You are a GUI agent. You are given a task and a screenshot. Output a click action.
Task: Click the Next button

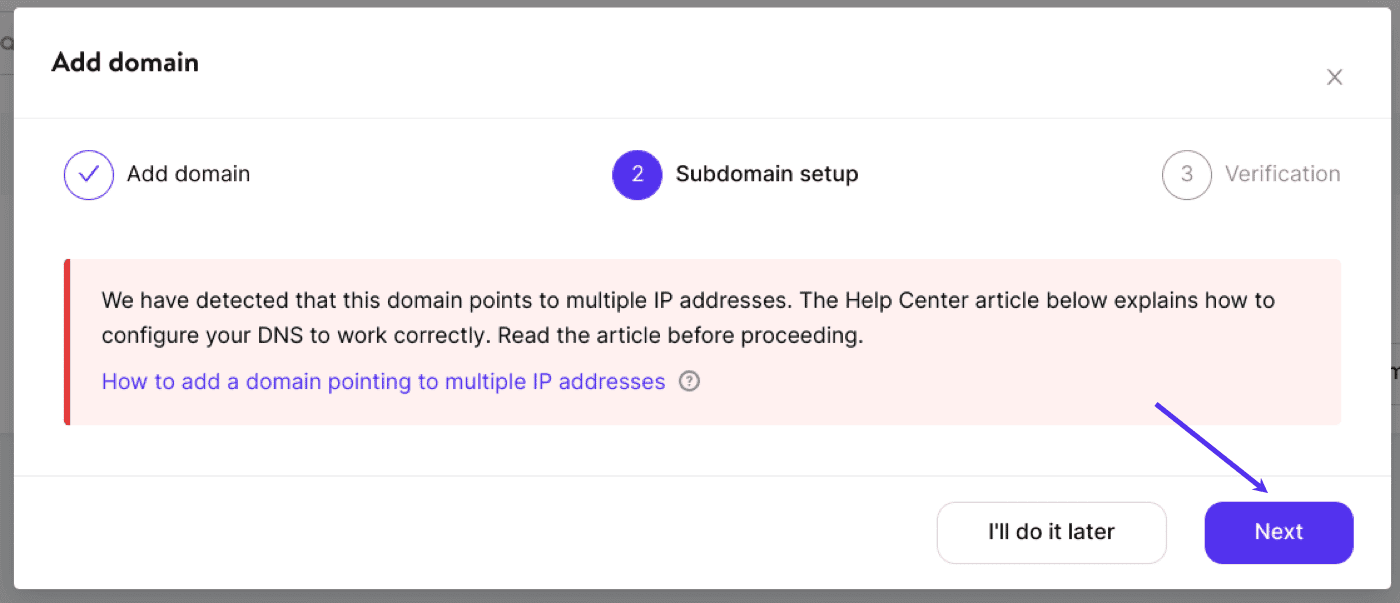(1279, 532)
